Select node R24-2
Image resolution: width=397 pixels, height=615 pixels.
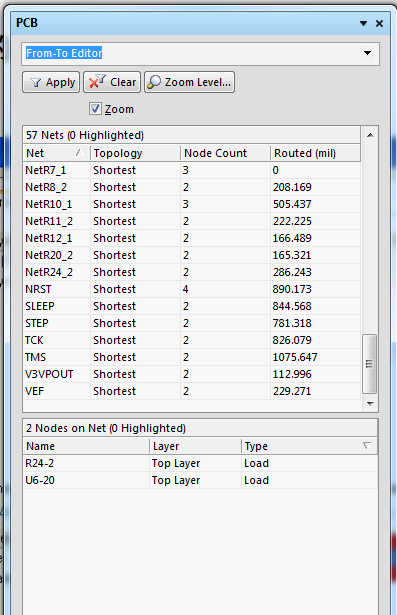tap(200, 463)
